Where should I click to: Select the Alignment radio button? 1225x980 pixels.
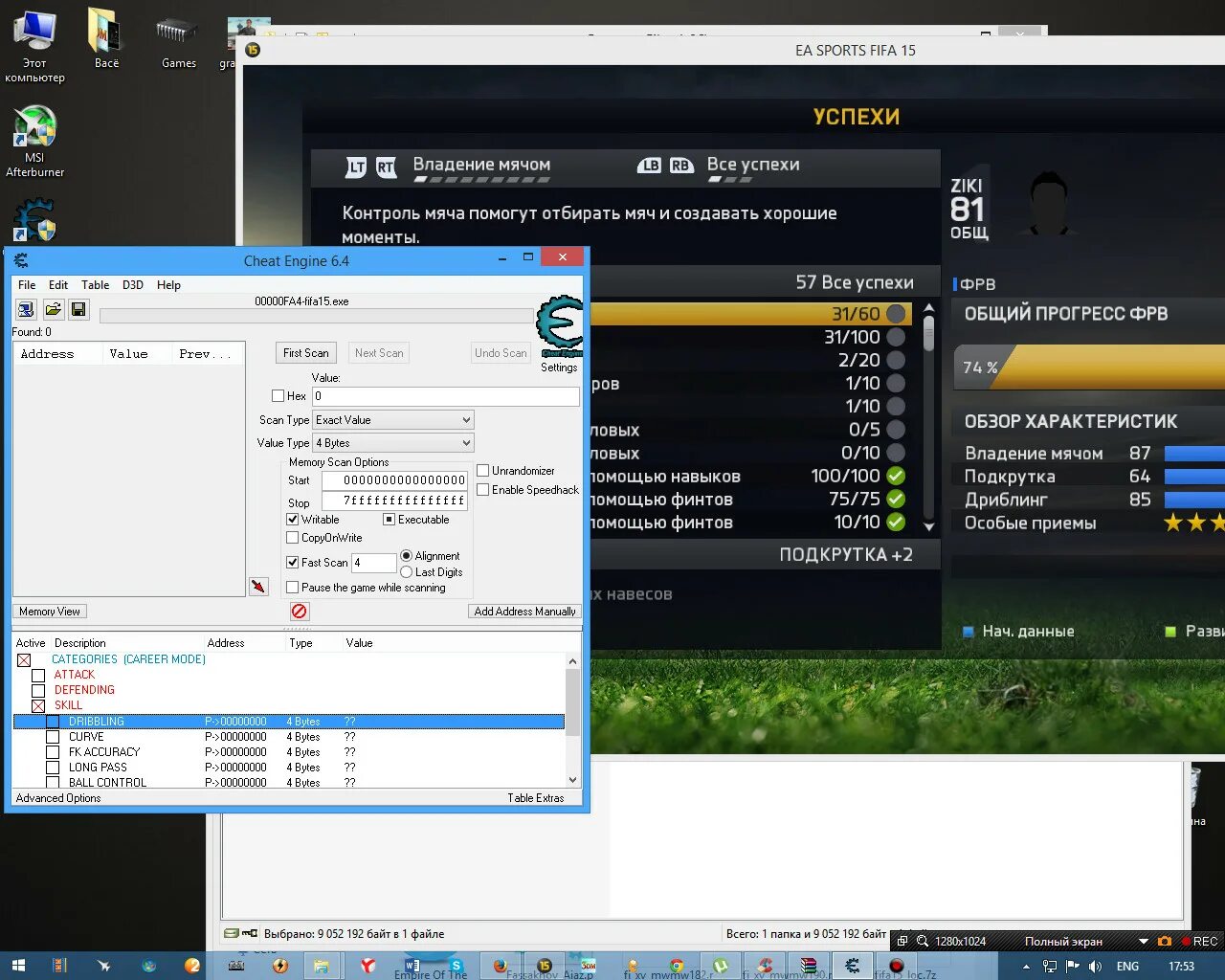point(407,556)
